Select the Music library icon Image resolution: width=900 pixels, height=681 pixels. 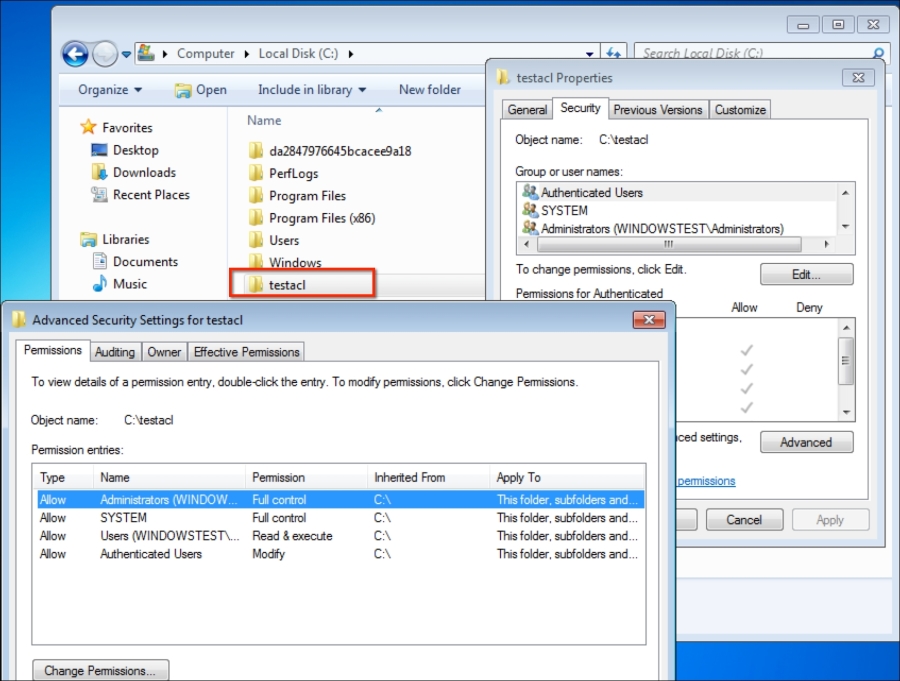tap(100, 284)
